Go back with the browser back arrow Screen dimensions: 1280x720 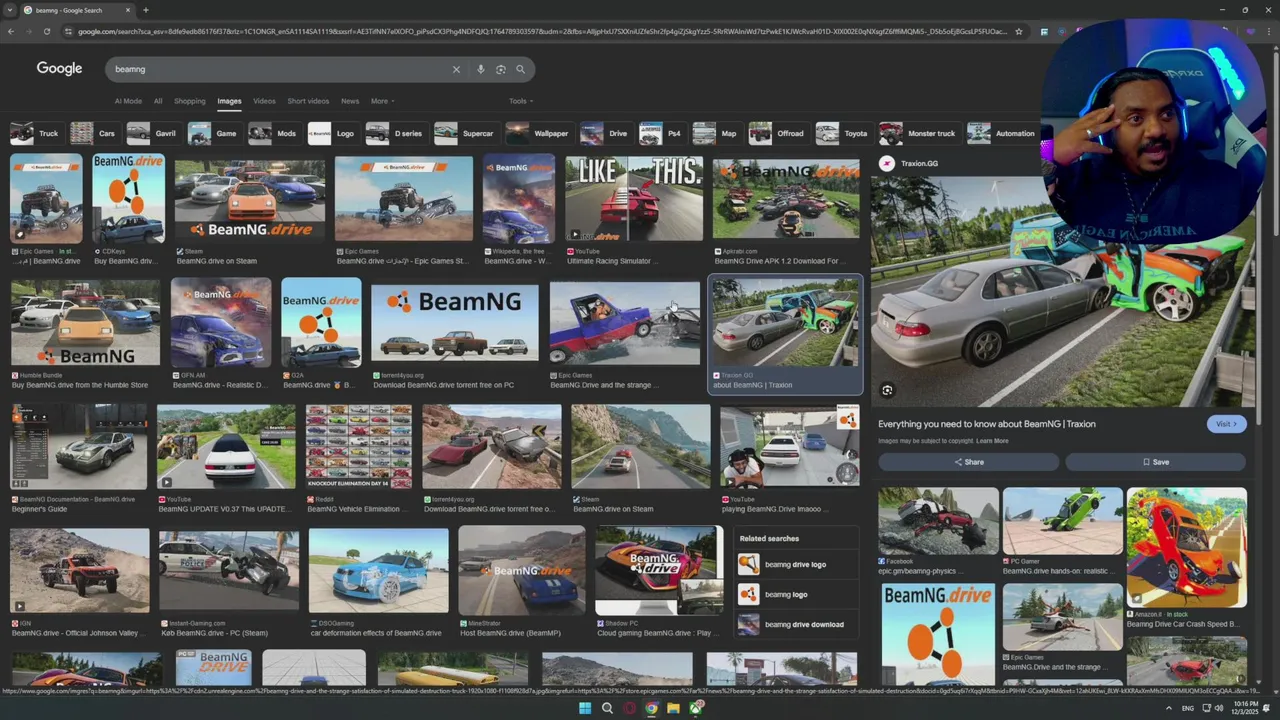[x=11, y=31]
